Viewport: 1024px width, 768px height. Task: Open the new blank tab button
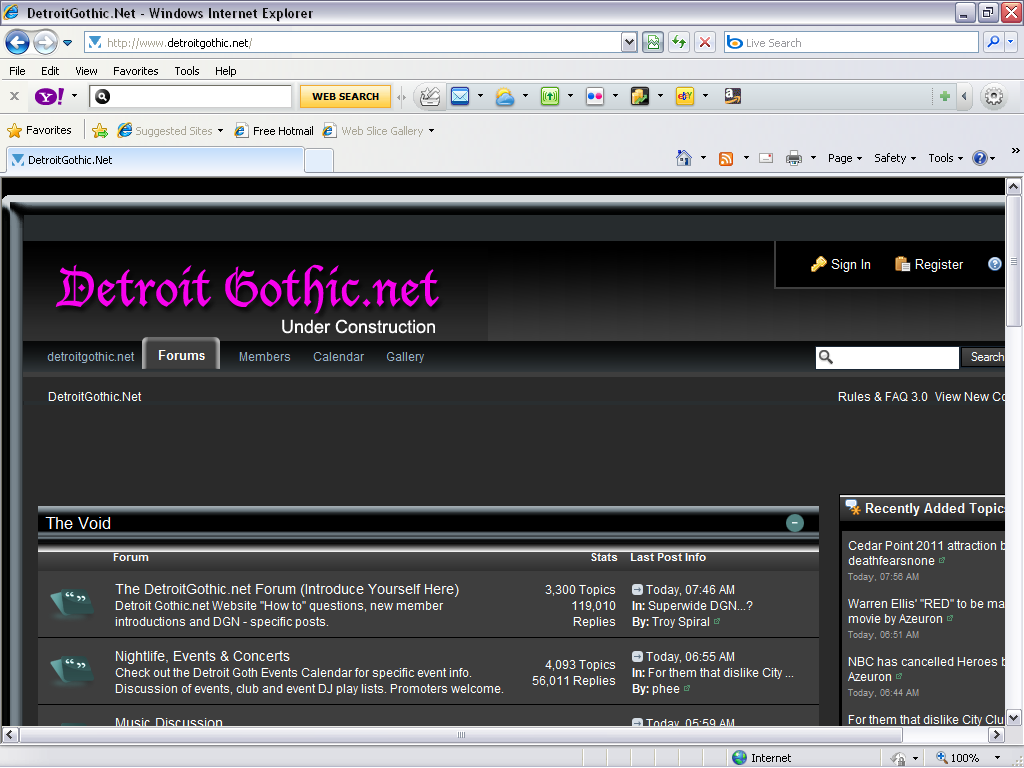coord(319,160)
